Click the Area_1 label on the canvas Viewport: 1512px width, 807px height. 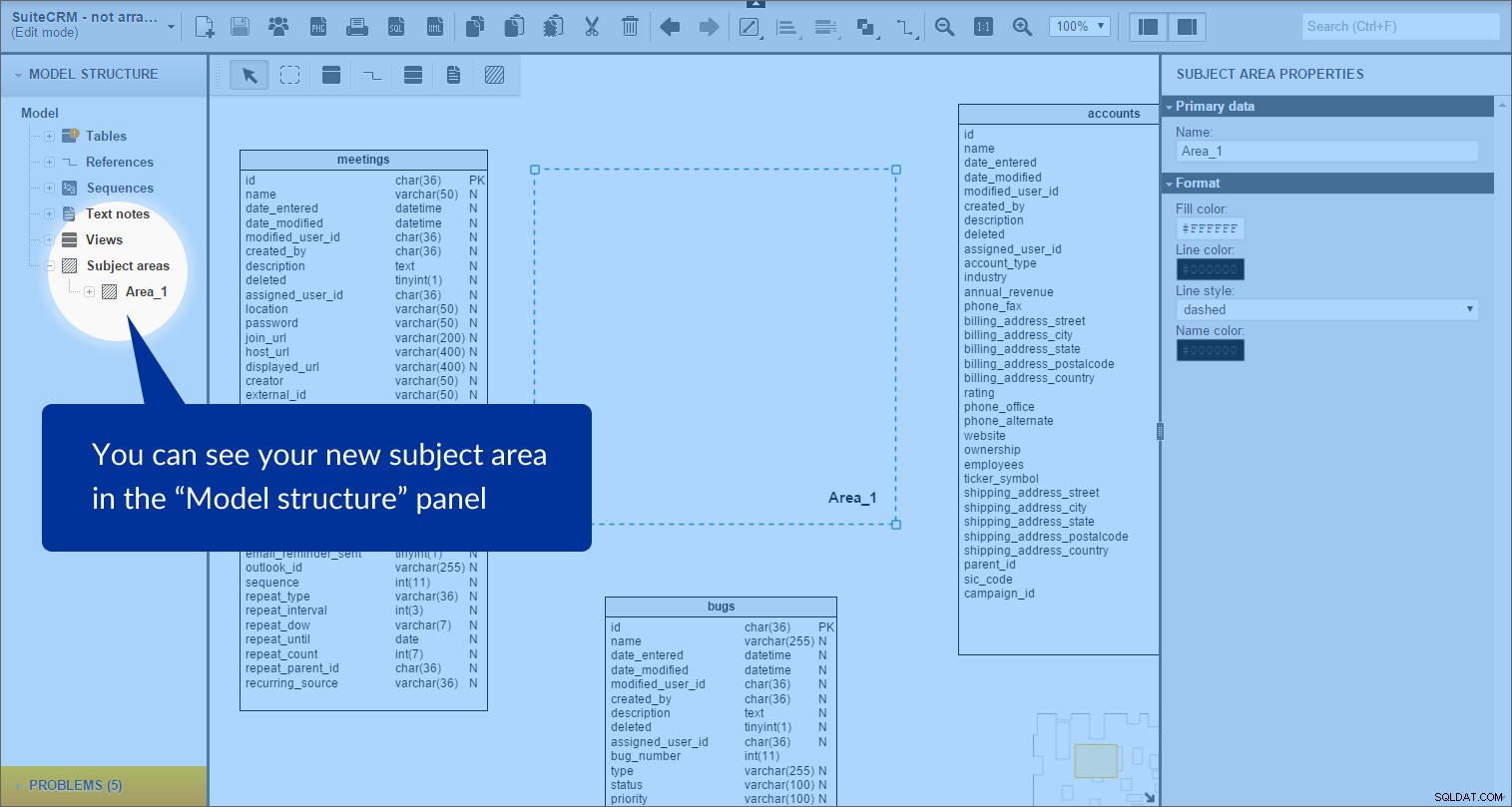click(x=852, y=498)
